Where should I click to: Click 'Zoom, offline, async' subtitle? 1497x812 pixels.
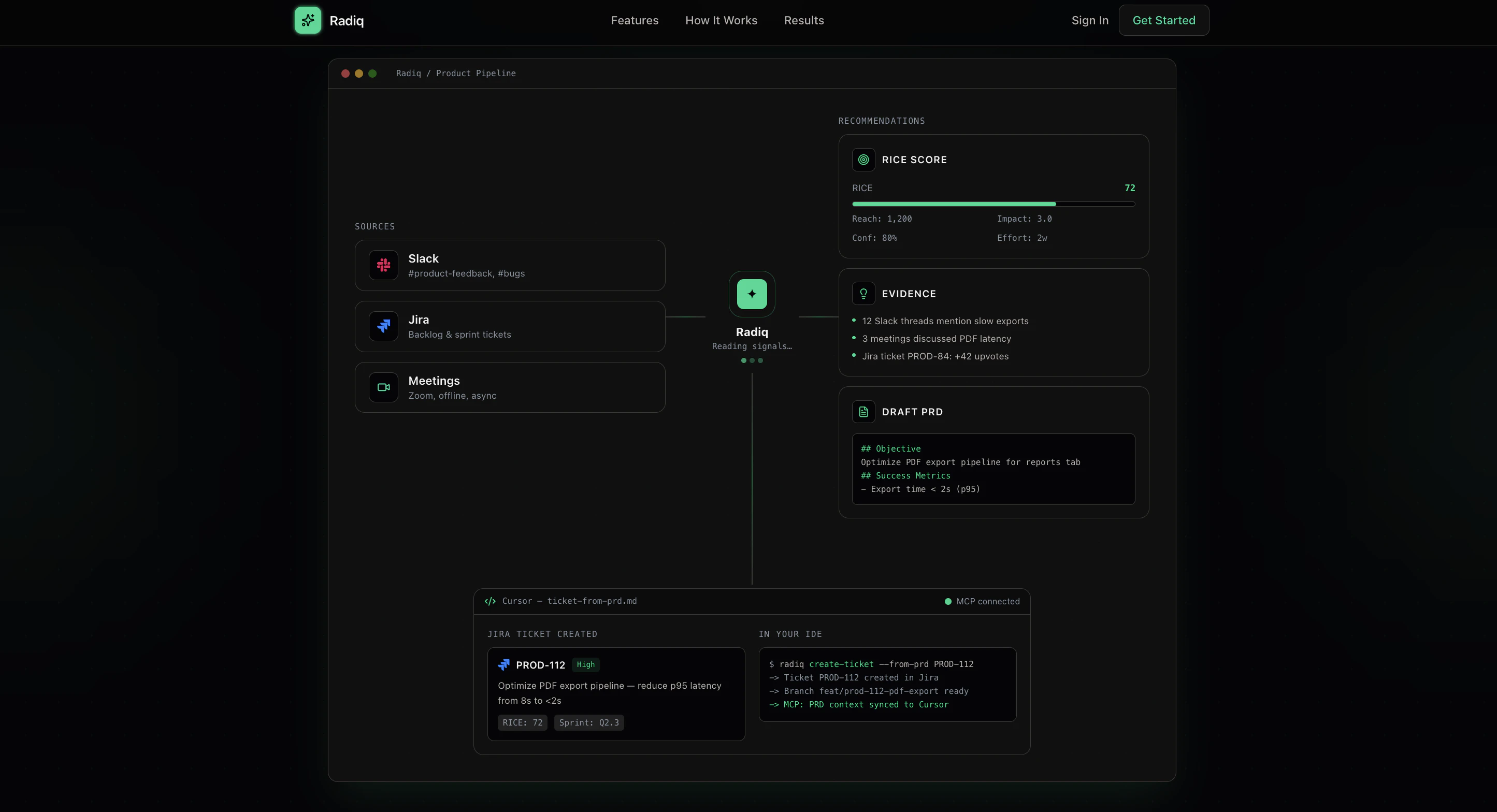click(452, 396)
